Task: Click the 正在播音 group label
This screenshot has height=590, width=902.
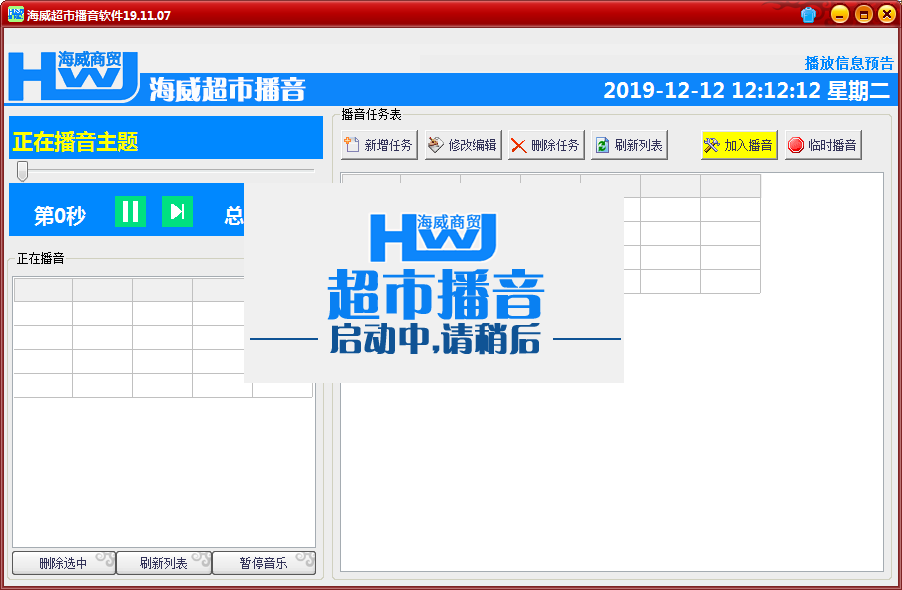Action: point(40,259)
